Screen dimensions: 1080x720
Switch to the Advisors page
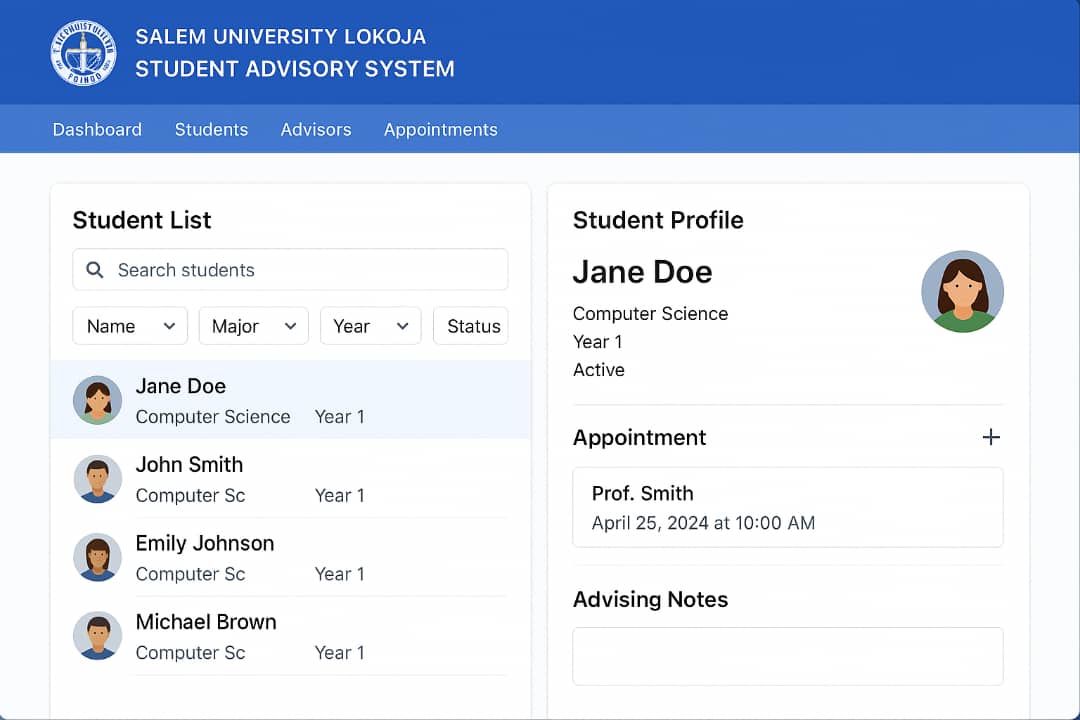point(315,129)
